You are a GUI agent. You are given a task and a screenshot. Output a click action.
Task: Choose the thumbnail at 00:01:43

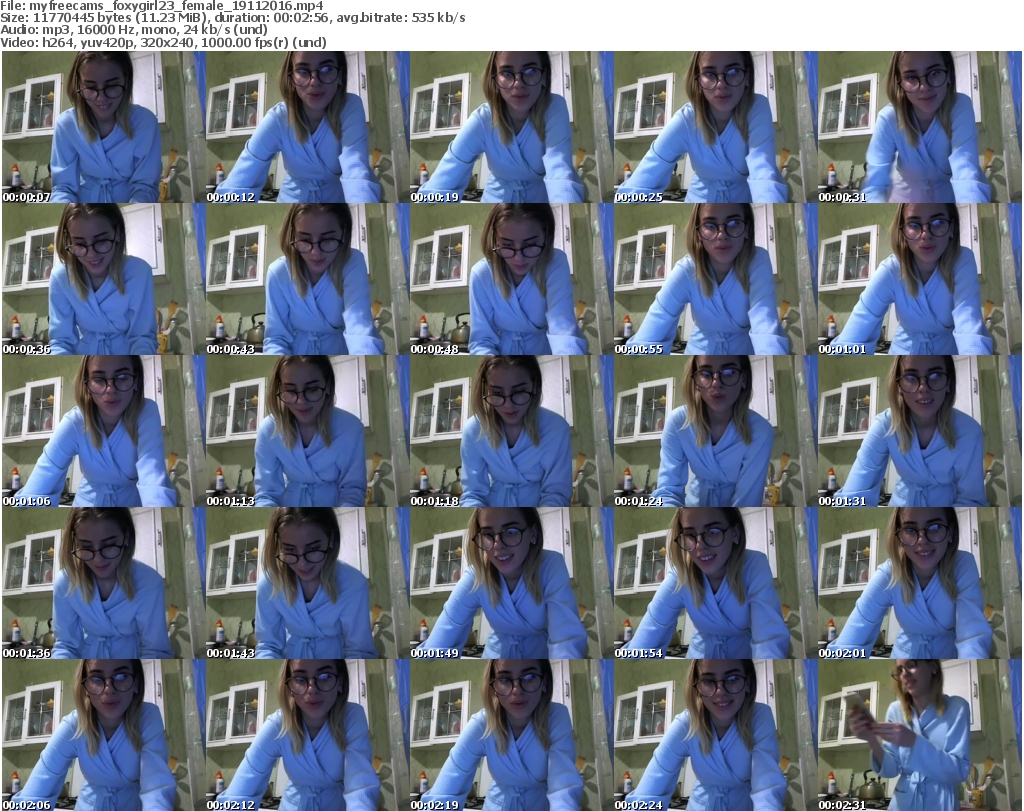308,583
